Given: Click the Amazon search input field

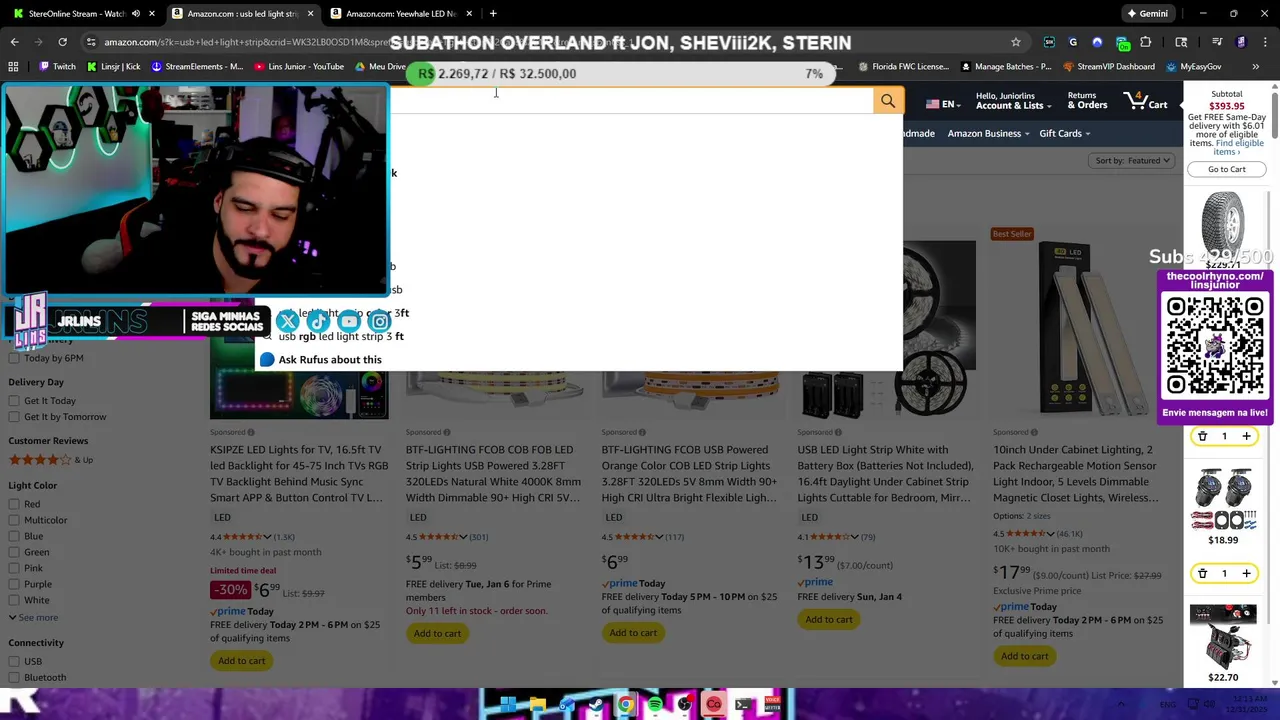Looking at the screenshot, I should 632,101.
